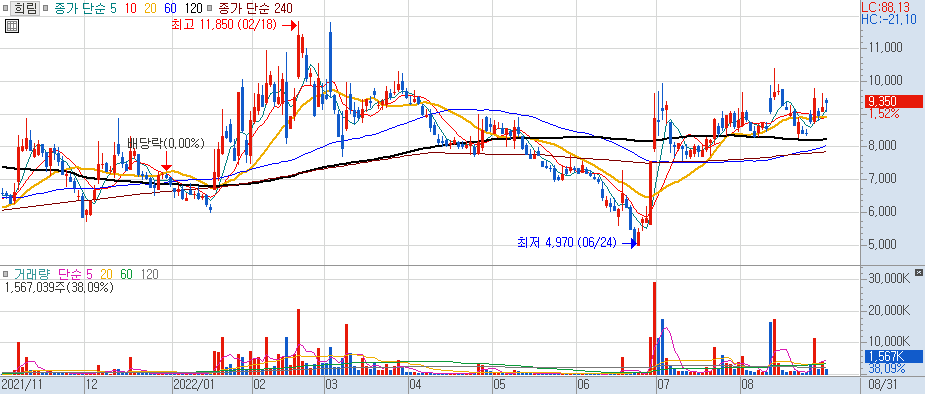The height and width of the screenshot is (394, 925).
Task: Toggle the square before 종가 단순 5
Action: pyautogui.click(x=46, y=8)
